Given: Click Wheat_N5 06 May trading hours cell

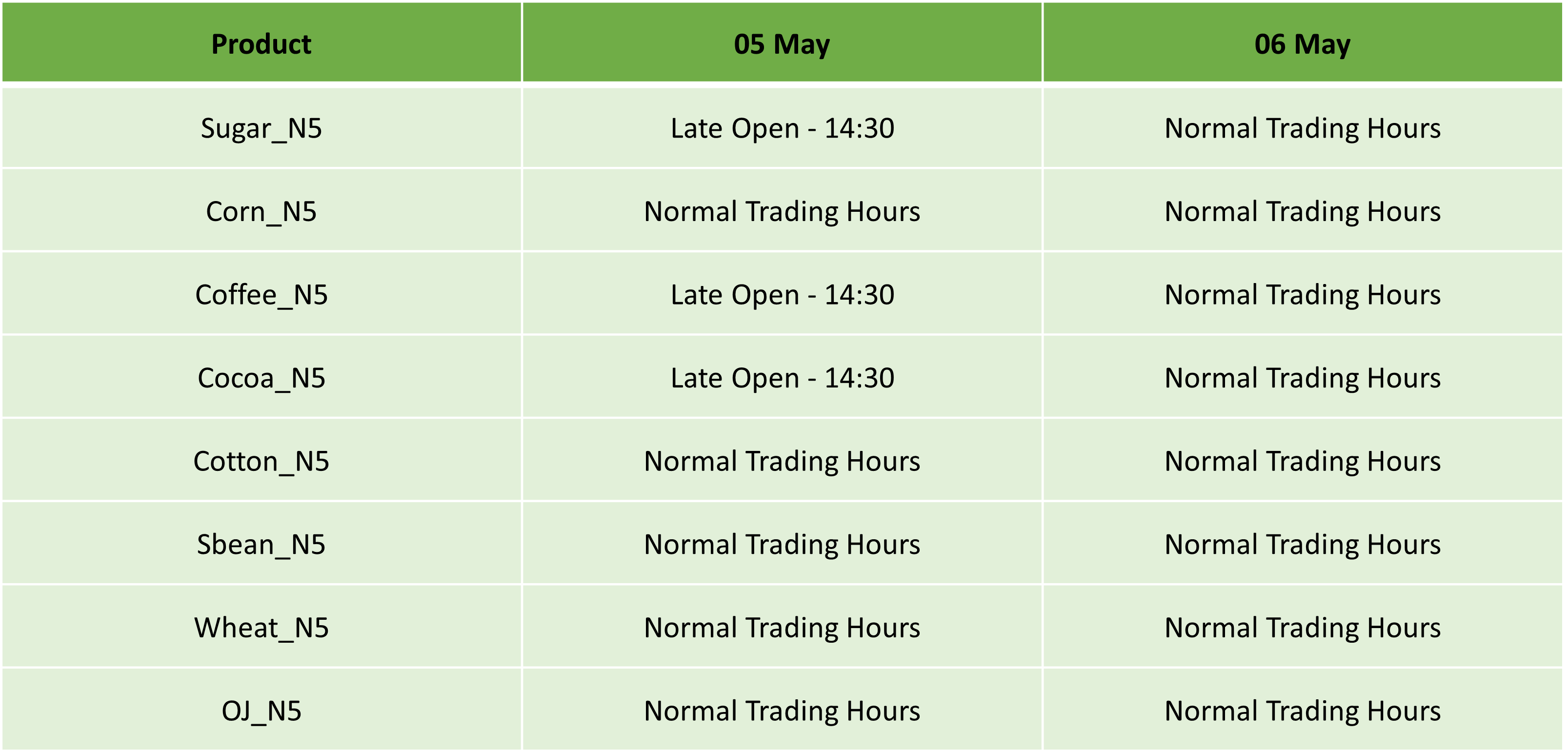Looking at the screenshot, I should click(x=1303, y=628).
